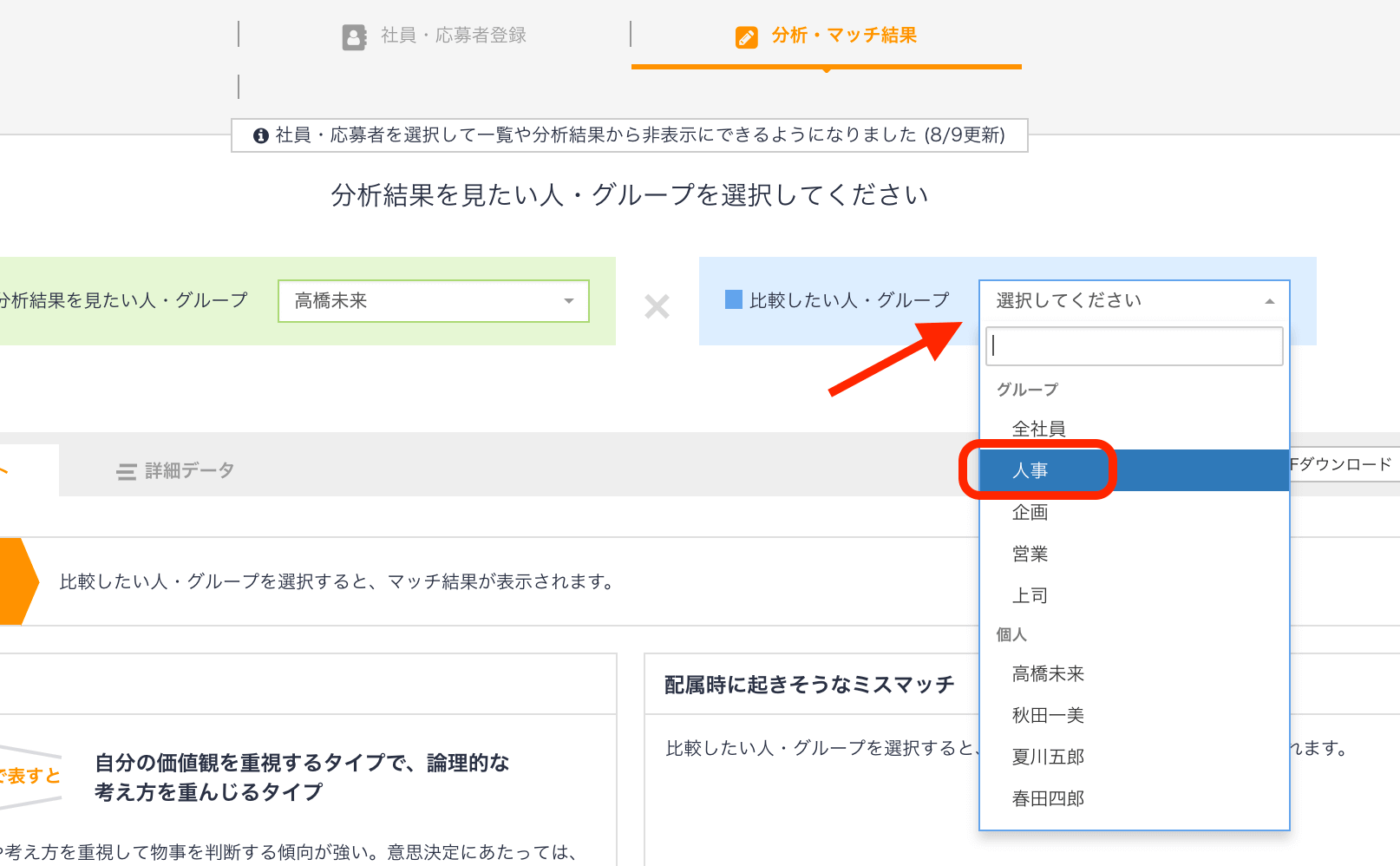
Task: Click the info icon in the 8/9 update notice
Action: pos(260,135)
